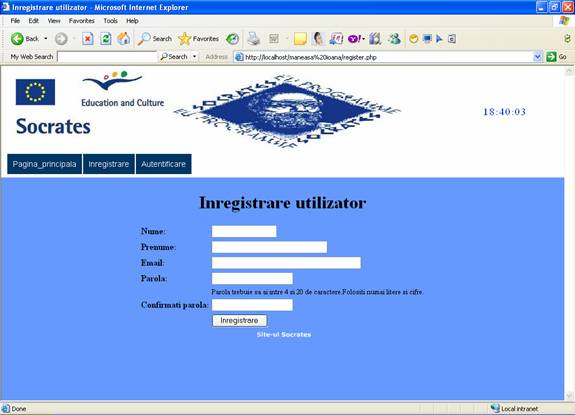Click the Stop loading icon

tap(88, 38)
